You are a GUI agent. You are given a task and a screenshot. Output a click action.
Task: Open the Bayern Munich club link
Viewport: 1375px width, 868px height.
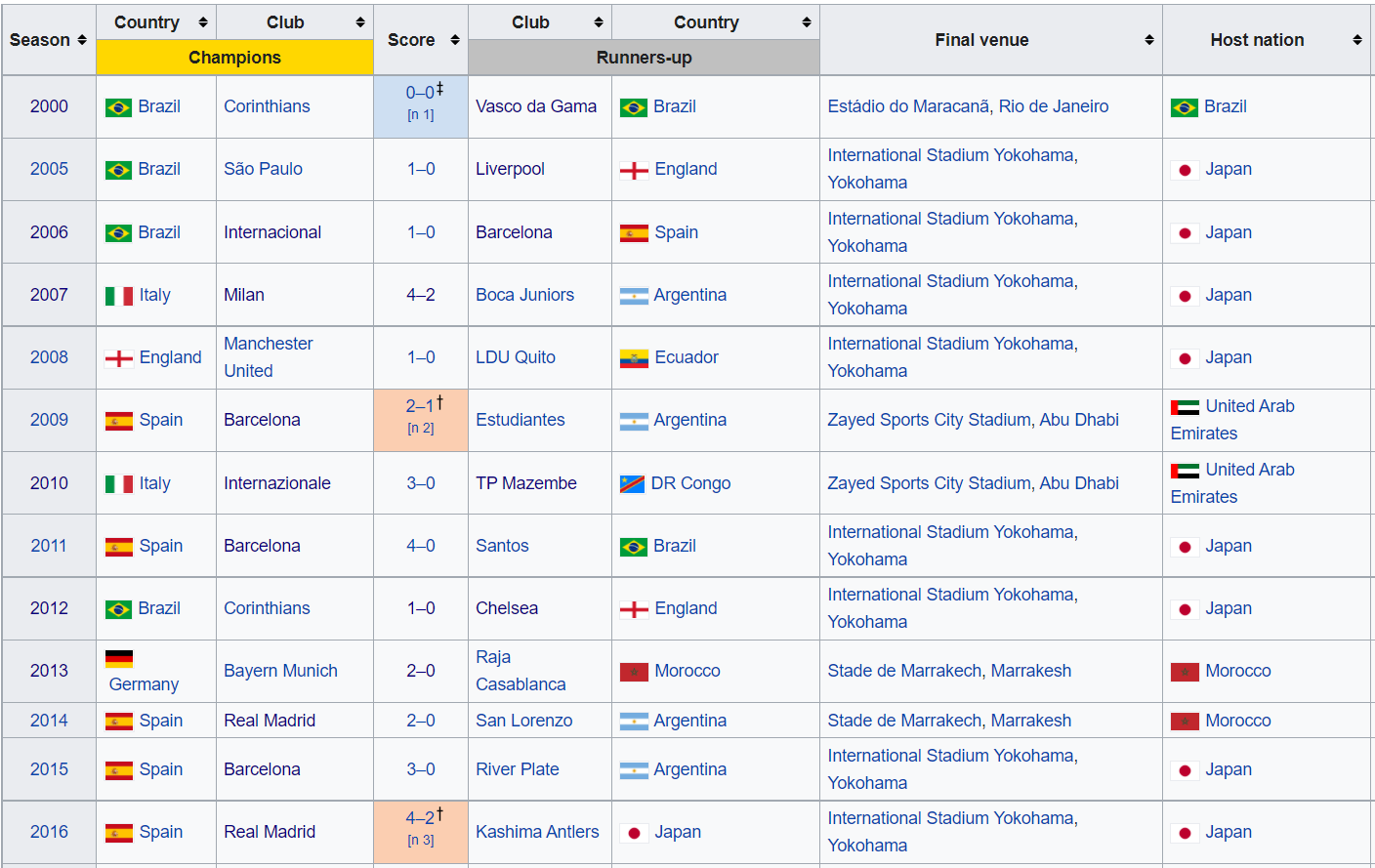pos(280,671)
